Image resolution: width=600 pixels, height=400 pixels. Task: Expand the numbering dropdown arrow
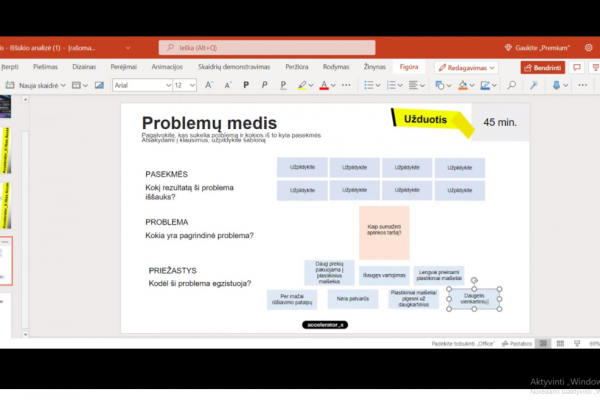pos(400,85)
